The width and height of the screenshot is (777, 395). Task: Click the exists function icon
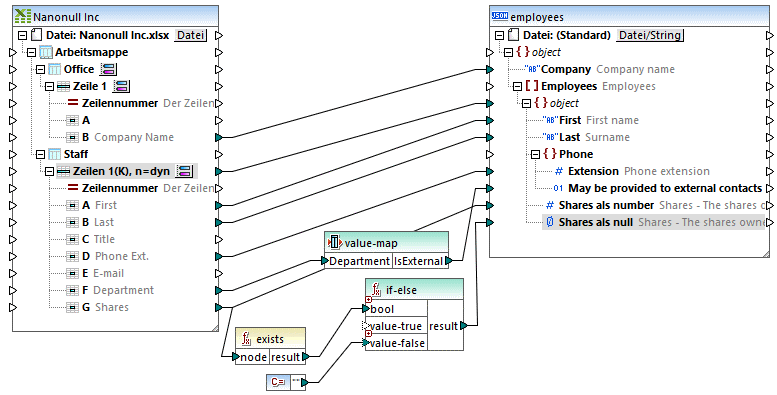click(246, 339)
